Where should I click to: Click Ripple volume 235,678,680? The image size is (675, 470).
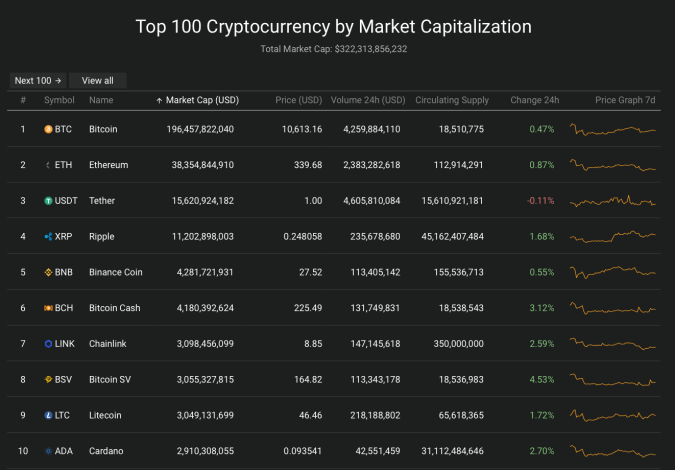pyautogui.click(x=375, y=236)
